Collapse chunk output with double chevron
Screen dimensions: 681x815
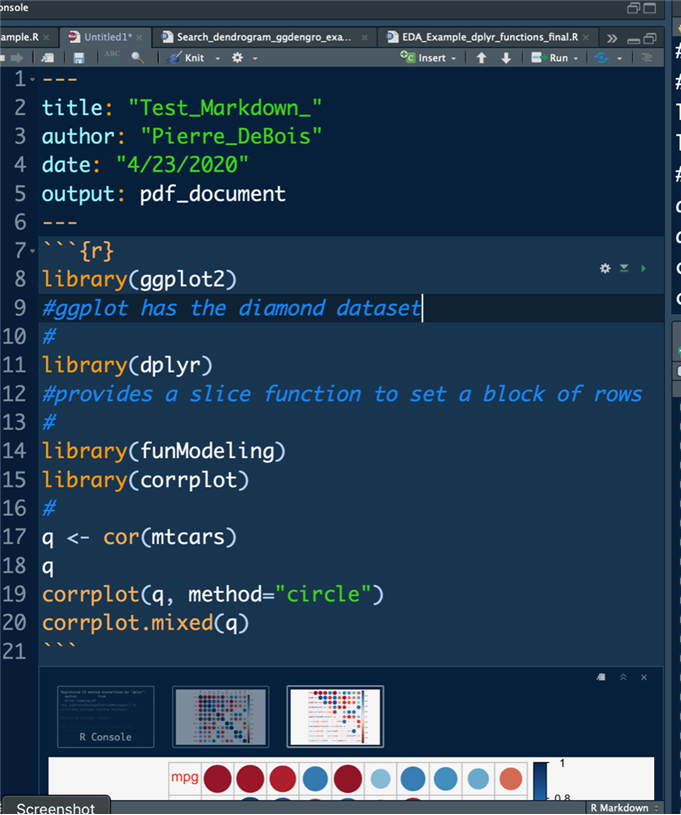click(x=622, y=677)
